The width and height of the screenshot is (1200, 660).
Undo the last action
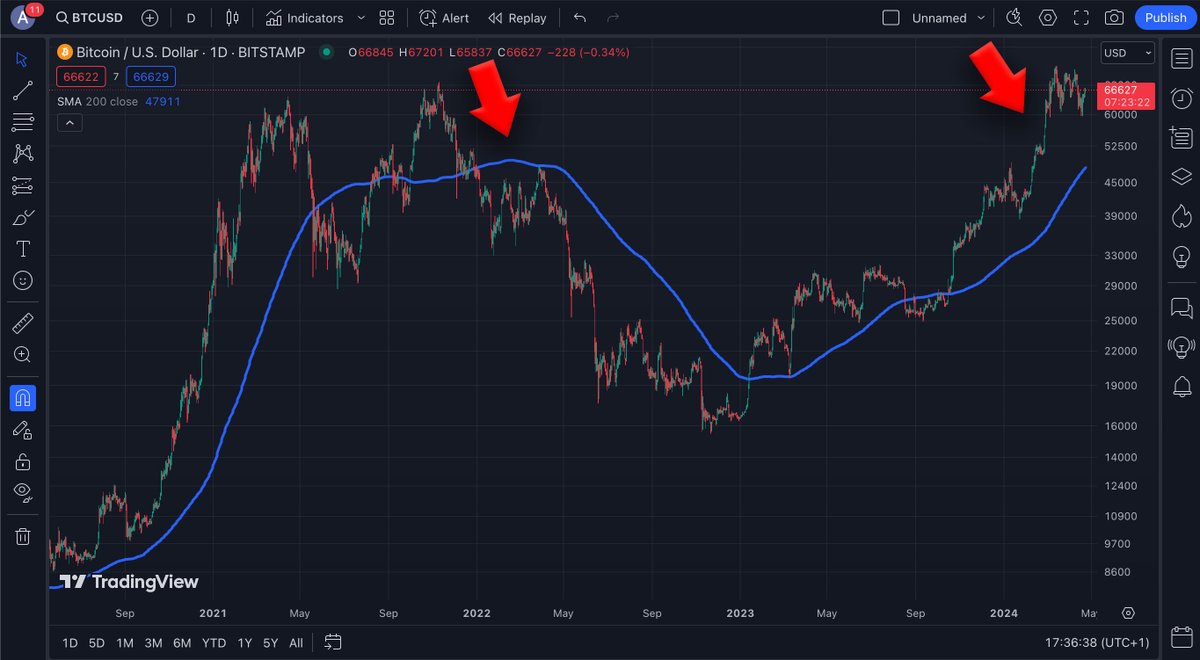point(580,18)
